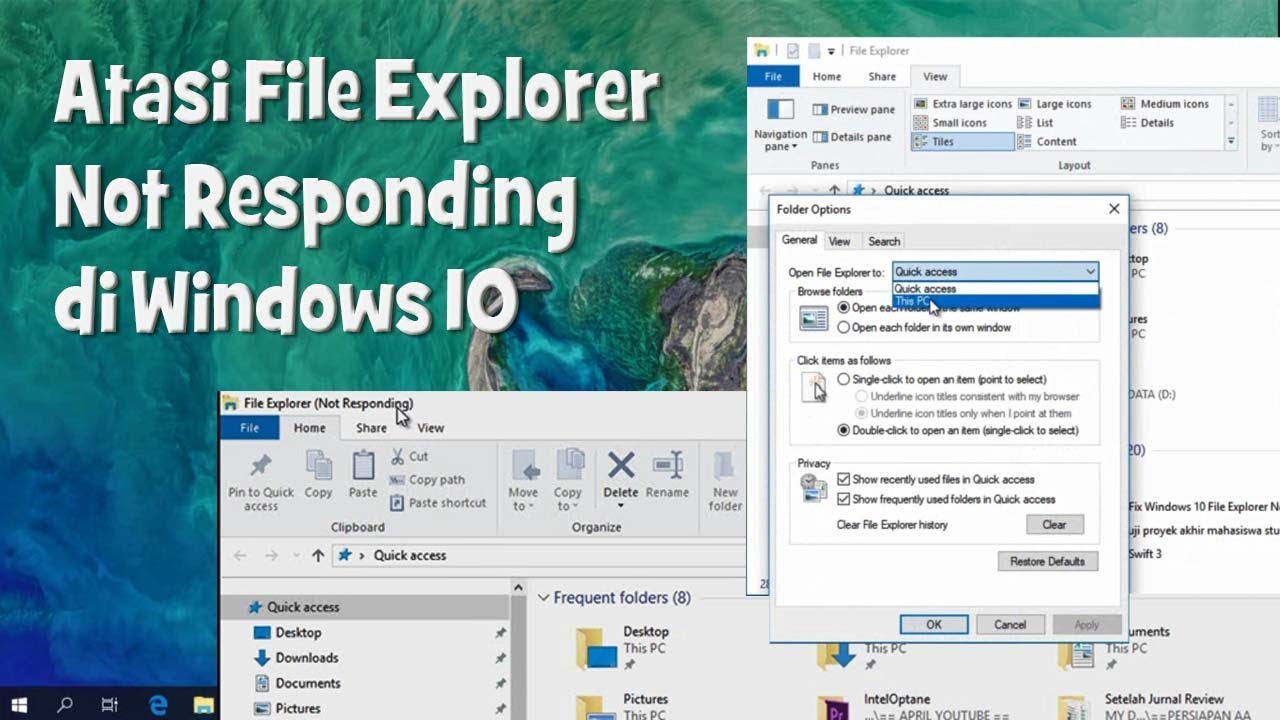Click the taskbar search icon
This screenshot has height=720, width=1280.
pos(64,705)
